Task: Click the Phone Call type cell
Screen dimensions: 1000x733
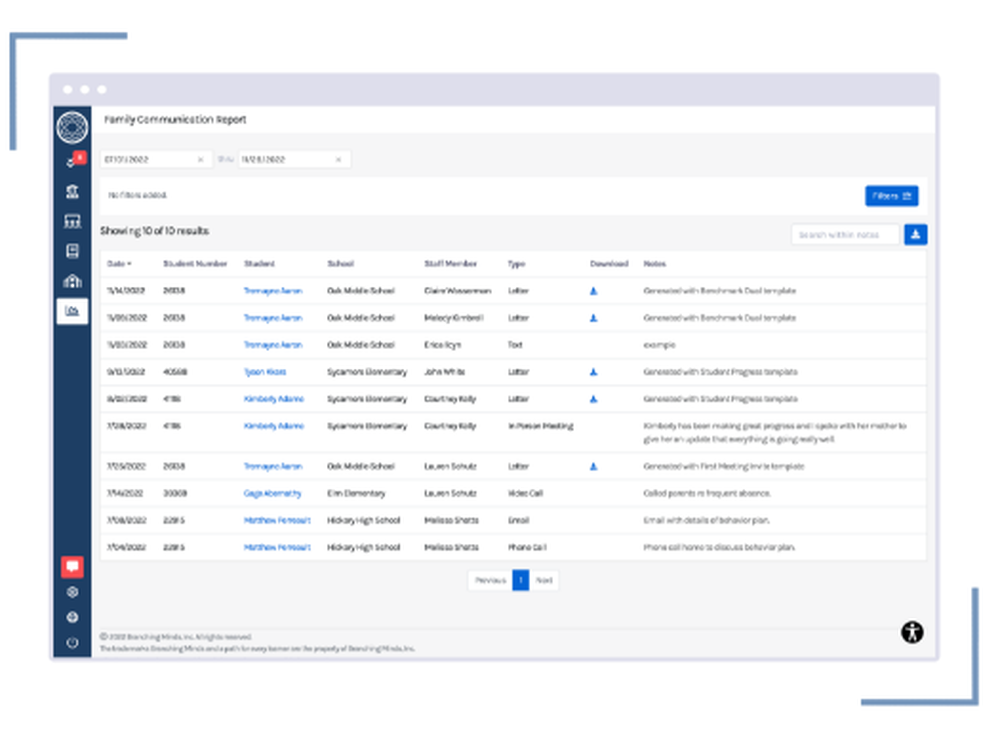Action: coord(527,547)
